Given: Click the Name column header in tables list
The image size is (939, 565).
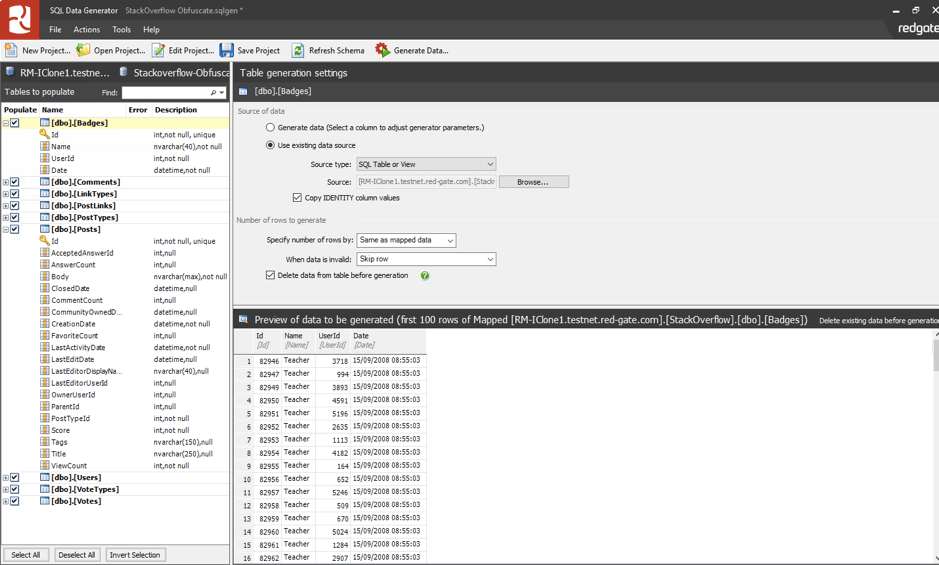Looking at the screenshot, I should [x=83, y=110].
